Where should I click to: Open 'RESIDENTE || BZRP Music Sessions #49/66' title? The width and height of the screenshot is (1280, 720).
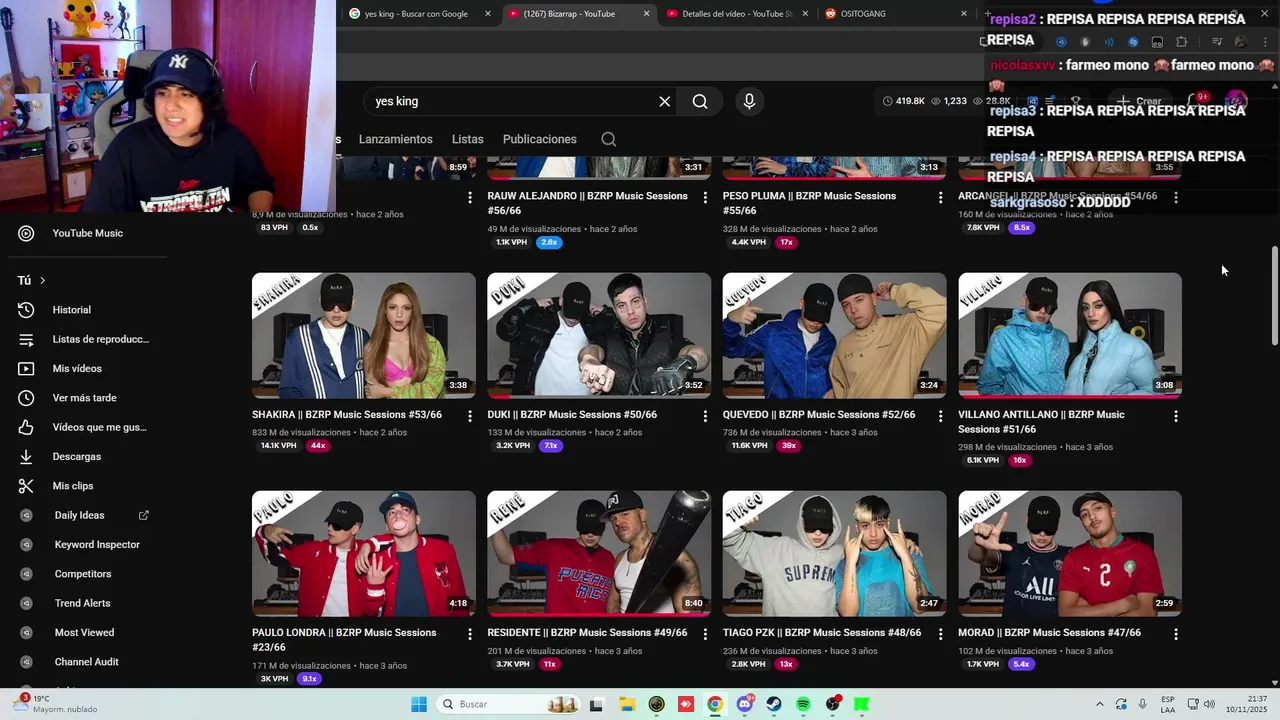click(x=587, y=632)
